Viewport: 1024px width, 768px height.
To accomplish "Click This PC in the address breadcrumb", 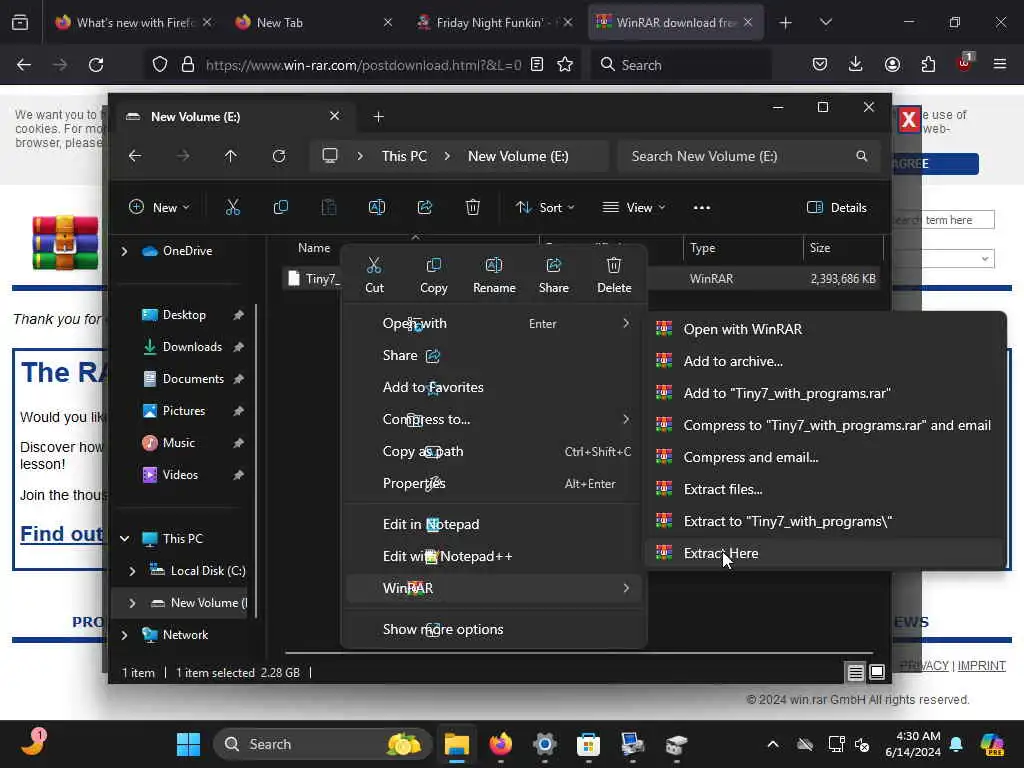I will coord(404,156).
